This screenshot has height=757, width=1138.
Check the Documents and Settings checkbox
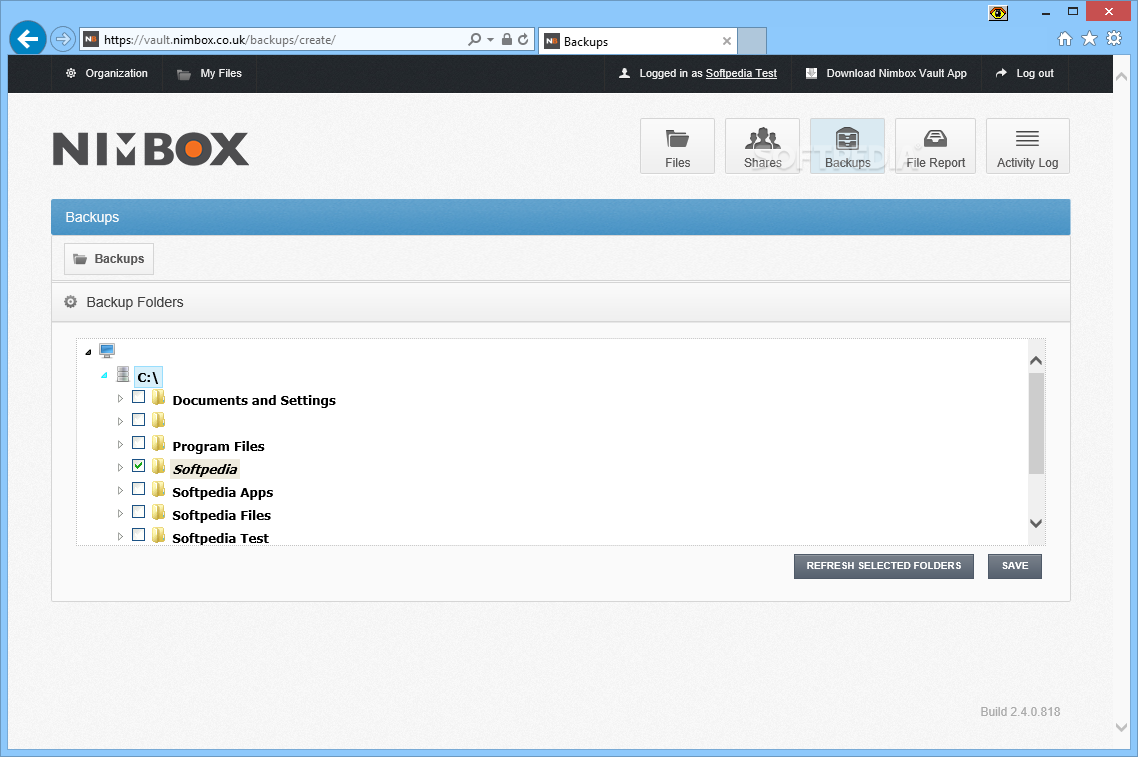click(139, 397)
